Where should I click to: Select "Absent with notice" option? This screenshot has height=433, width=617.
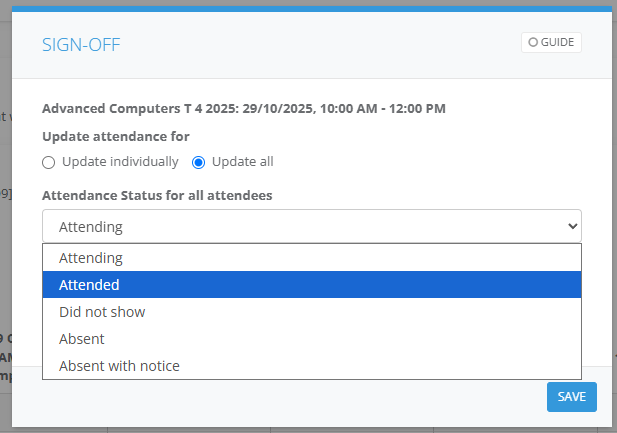(119, 366)
